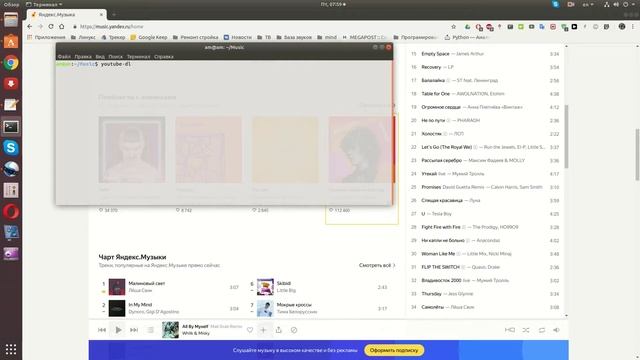Open mind bookmark folder

tap(327, 37)
